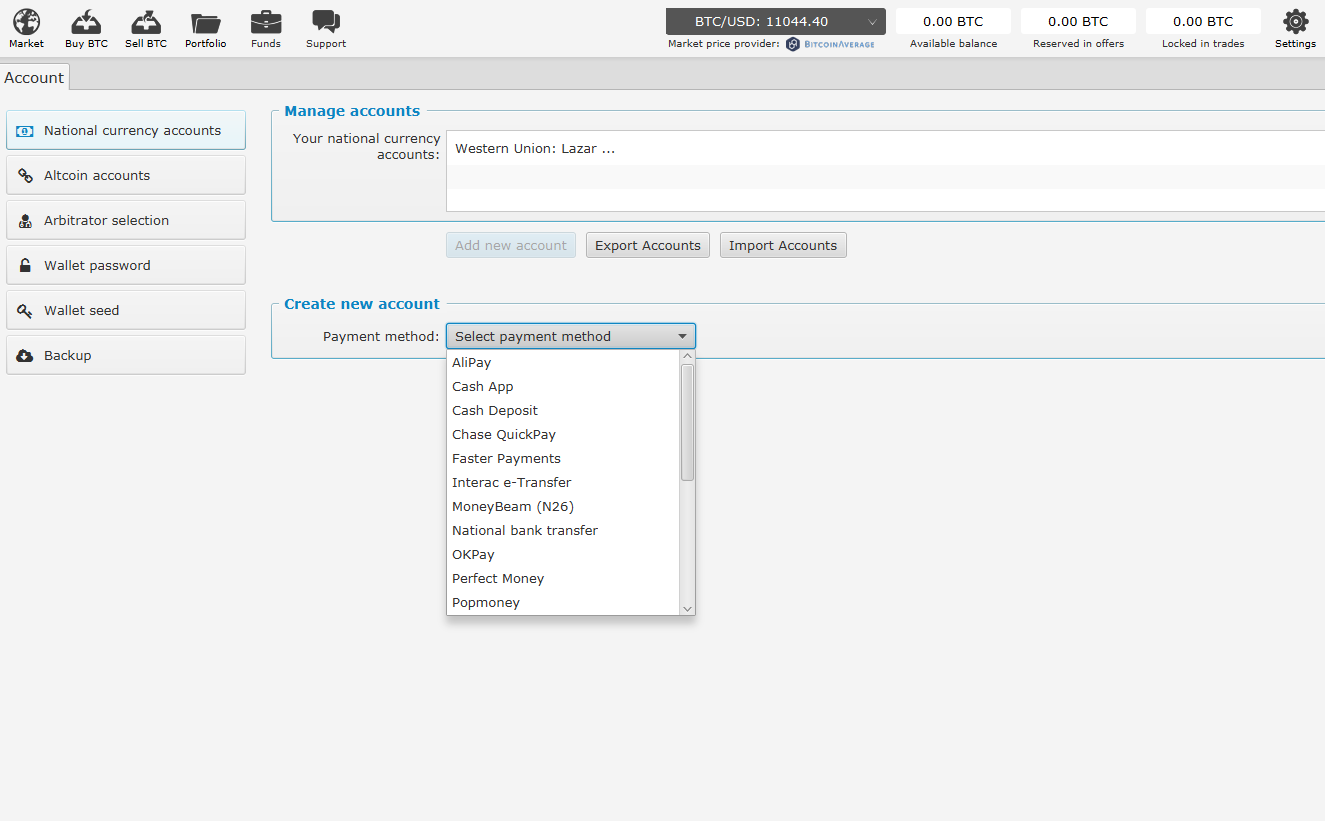Select Perfect Money option

point(563,579)
